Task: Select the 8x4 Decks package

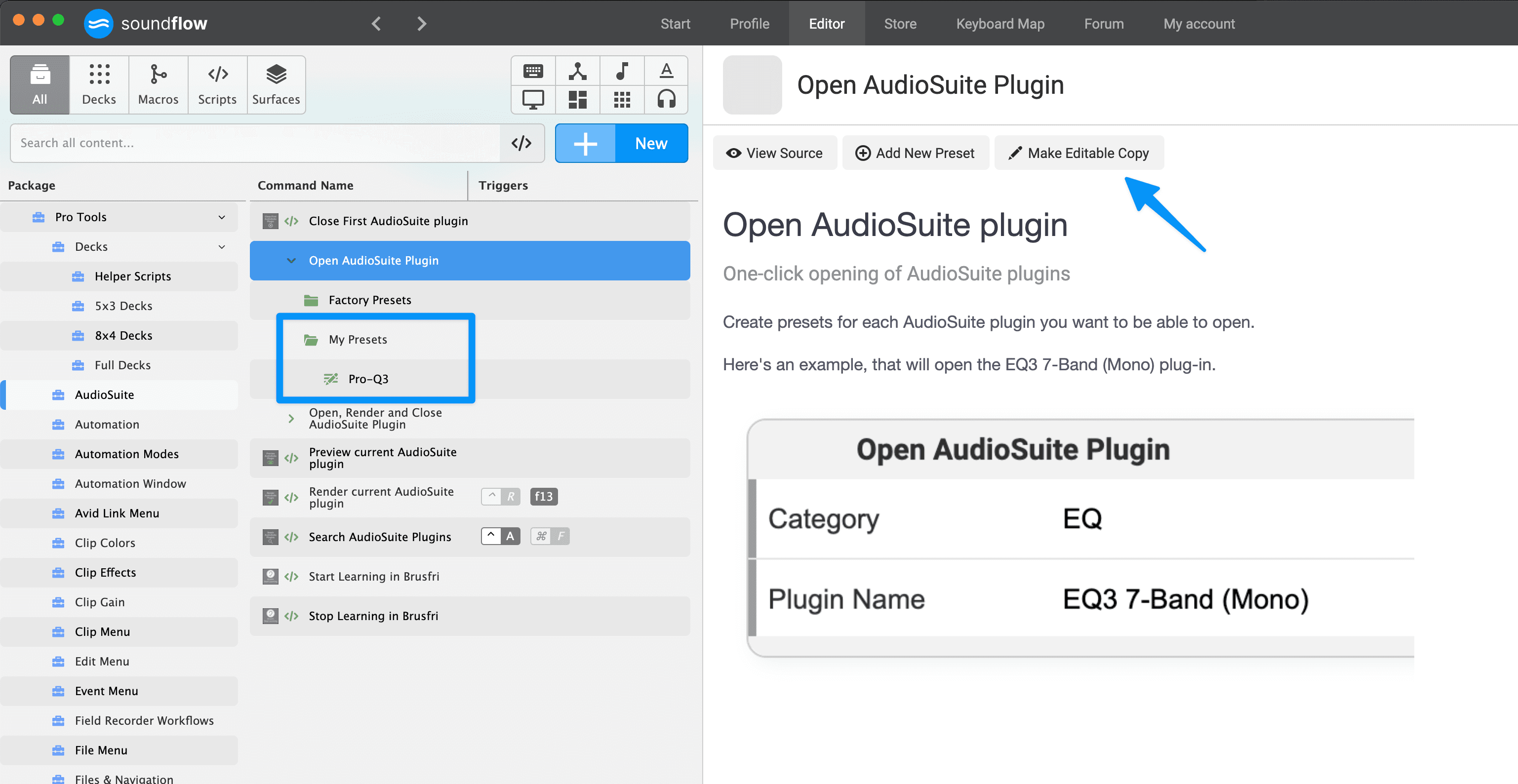Action: pos(119,336)
